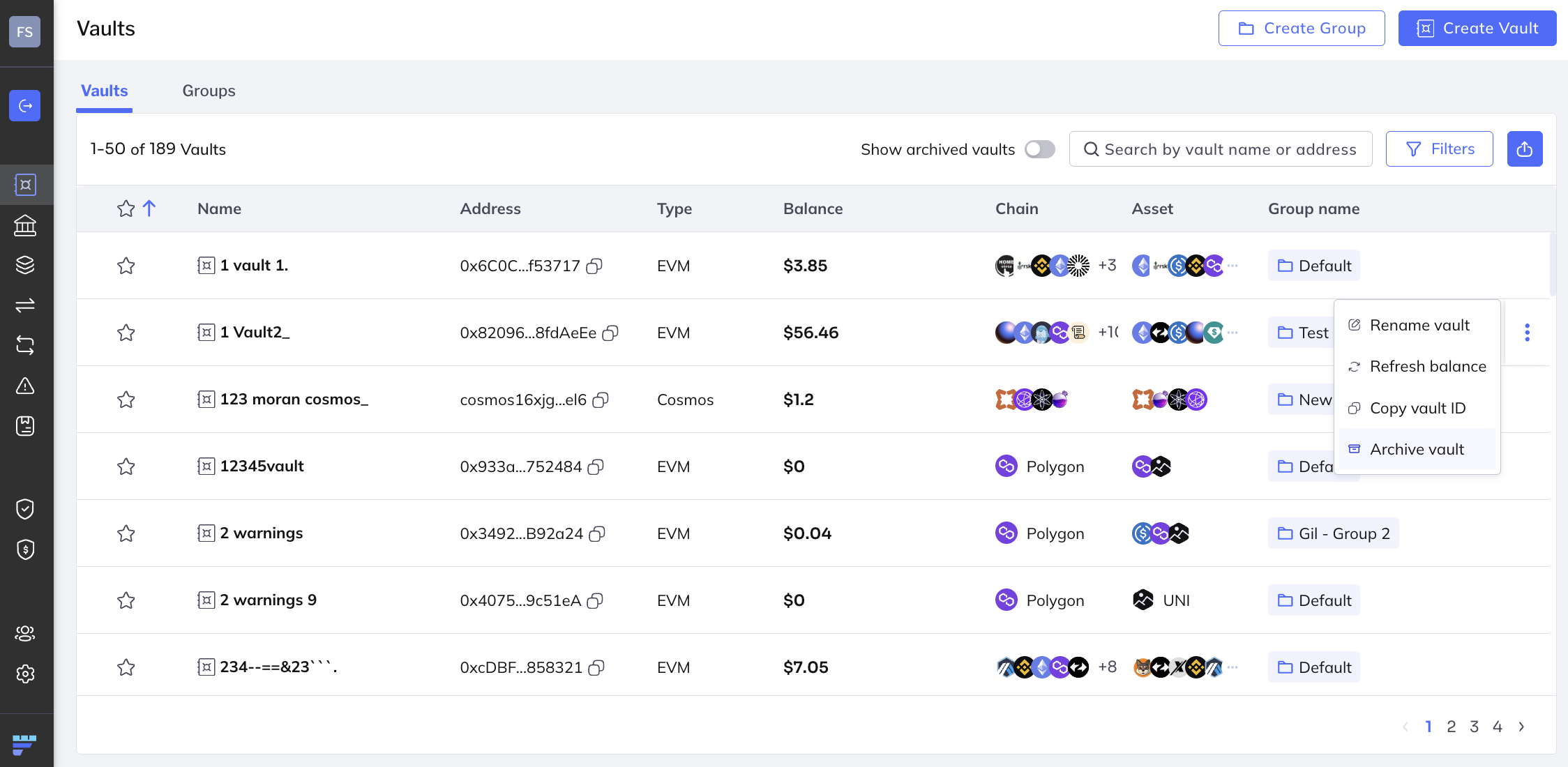Click the vault search input field

tap(1221, 149)
